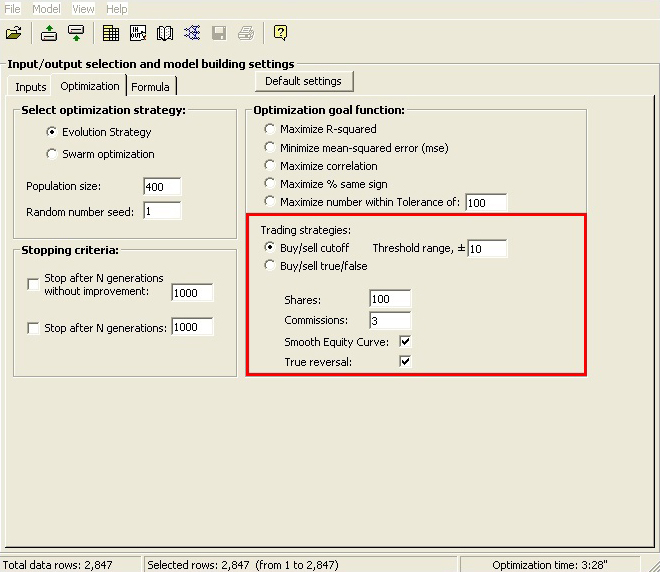Click the Commissions input field
Image resolution: width=660 pixels, height=572 pixels.
click(389, 321)
